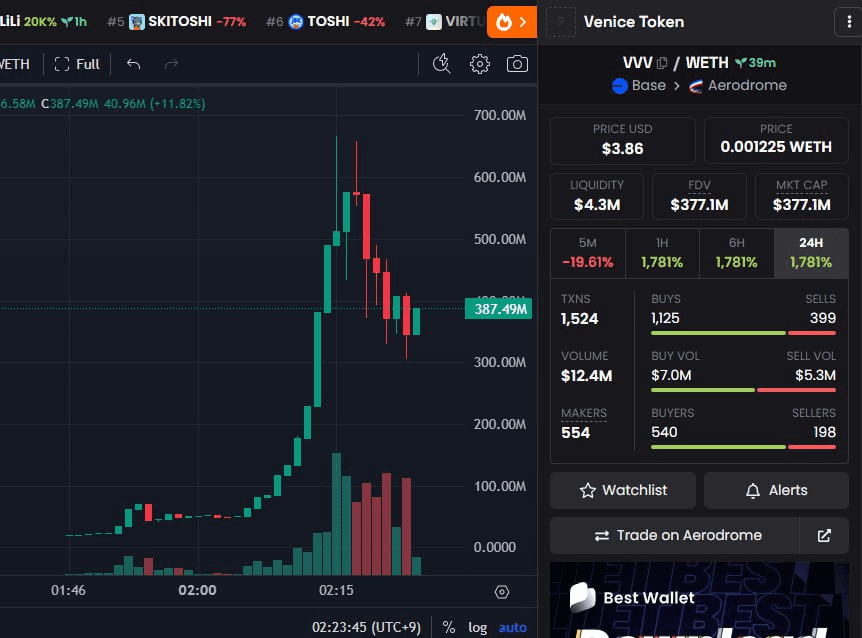Screen dimensions: 862x638
Task: Select the 6H timeframe tab
Action: [x=737, y=253]
